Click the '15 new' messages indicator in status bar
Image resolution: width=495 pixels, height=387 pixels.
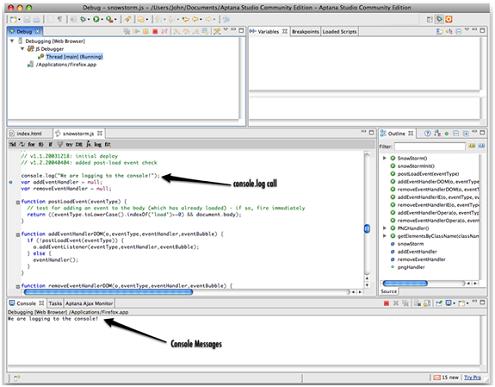(x=446, y=377)
